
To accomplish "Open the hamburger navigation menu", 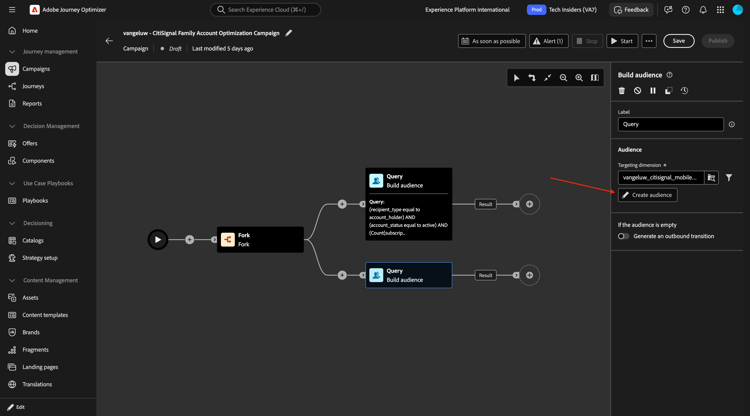I will (12, 10).
